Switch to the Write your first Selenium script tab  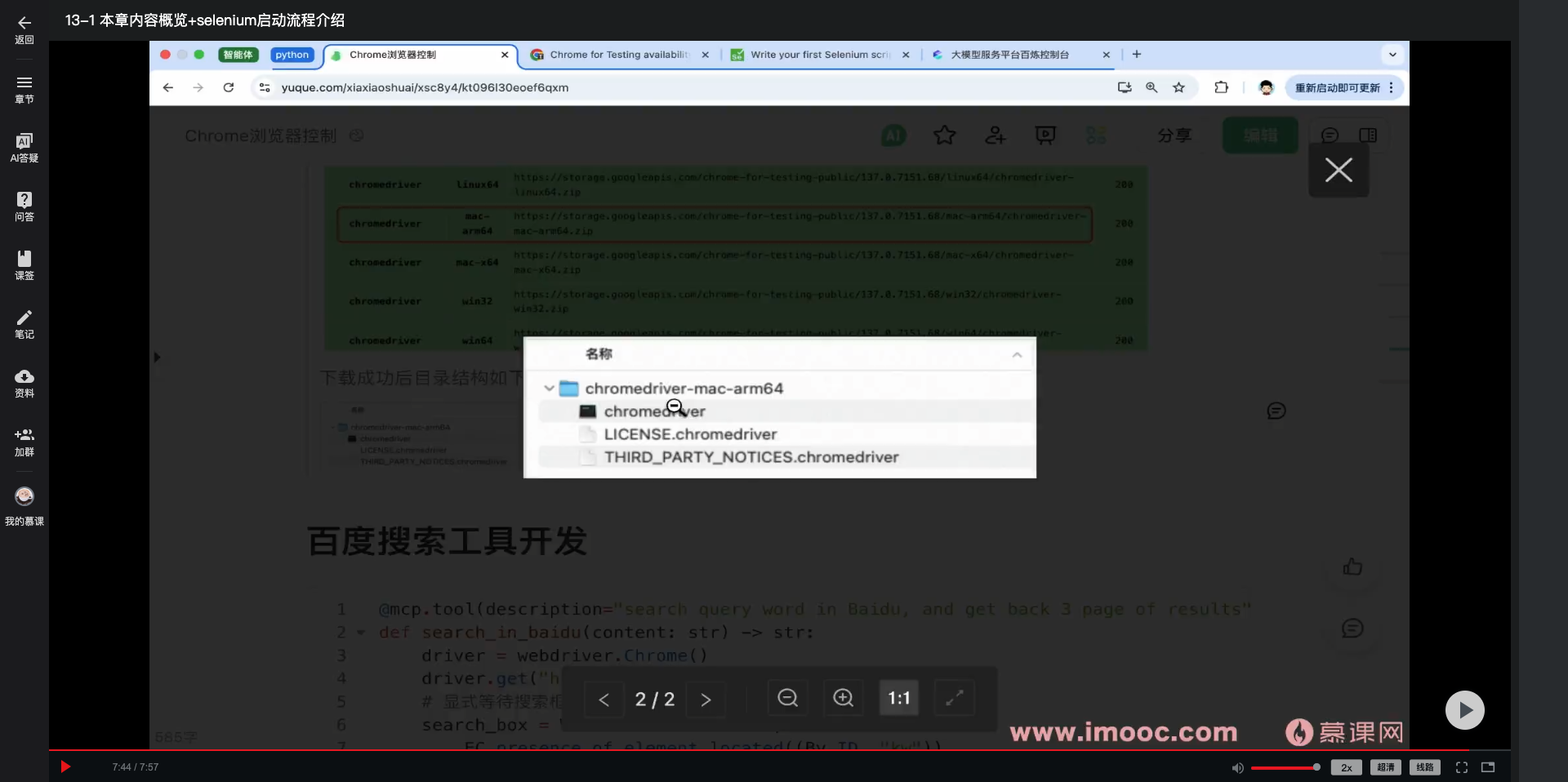[x=820, y=55]
